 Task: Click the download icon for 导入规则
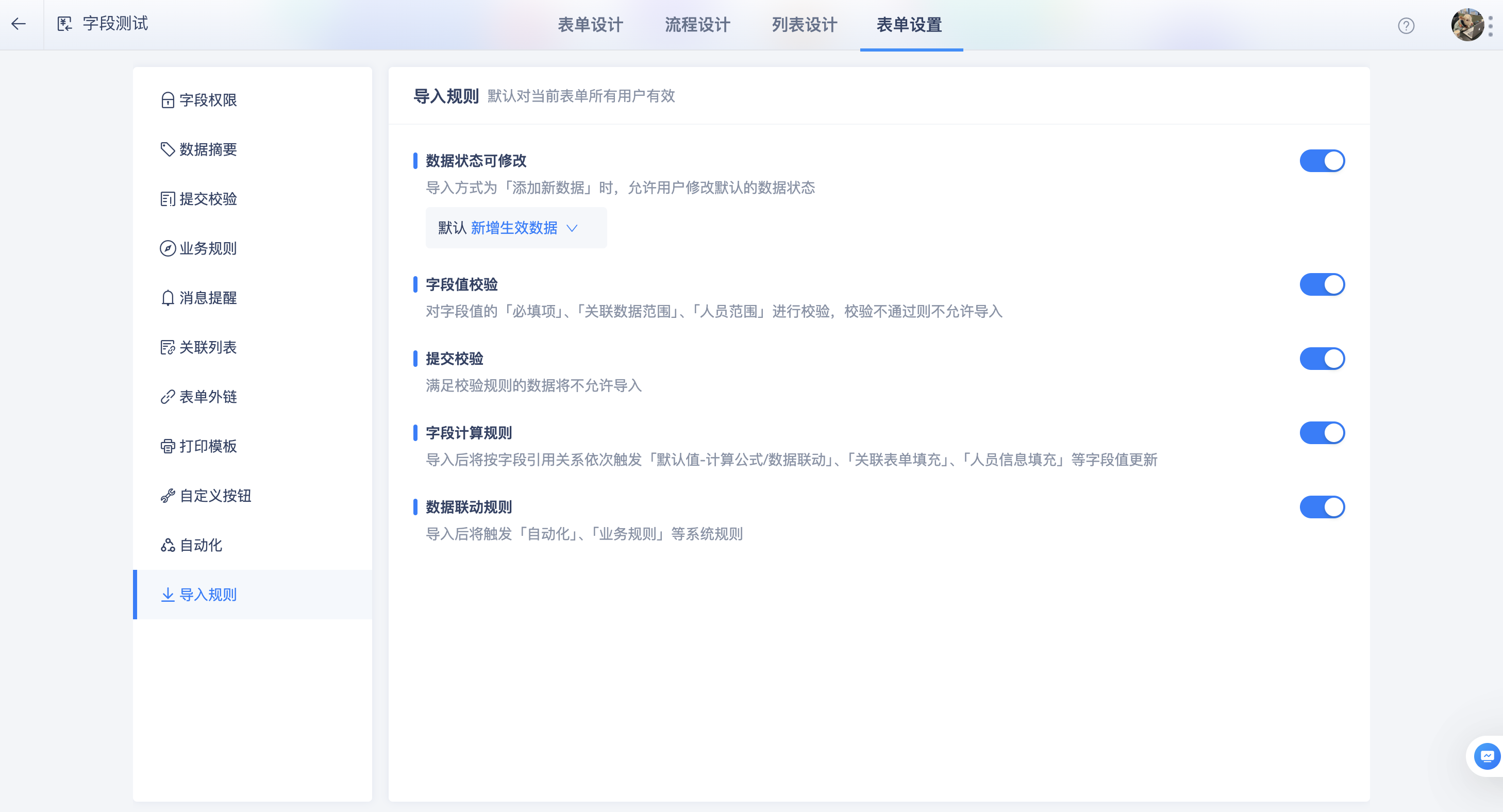click(168, 595)
